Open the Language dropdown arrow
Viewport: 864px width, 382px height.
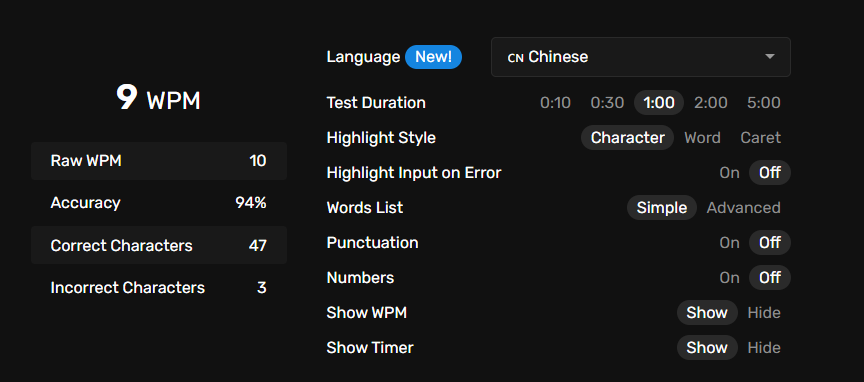[770, 57]
